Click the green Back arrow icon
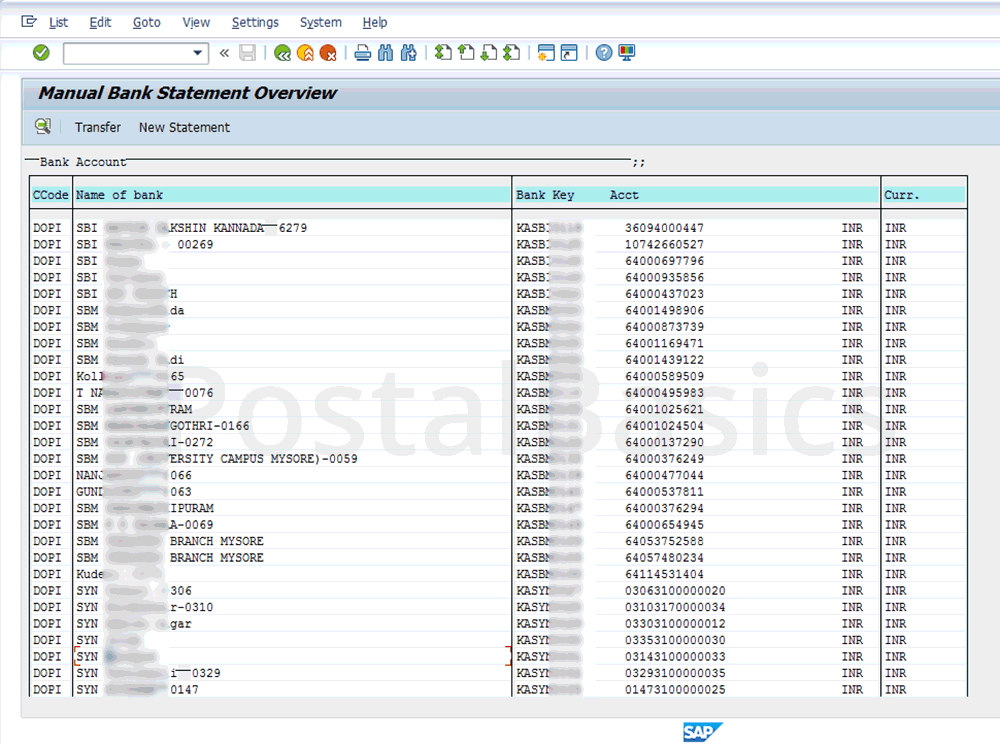This screenshot has width=1000, height=744. click(x=283, y=53)
